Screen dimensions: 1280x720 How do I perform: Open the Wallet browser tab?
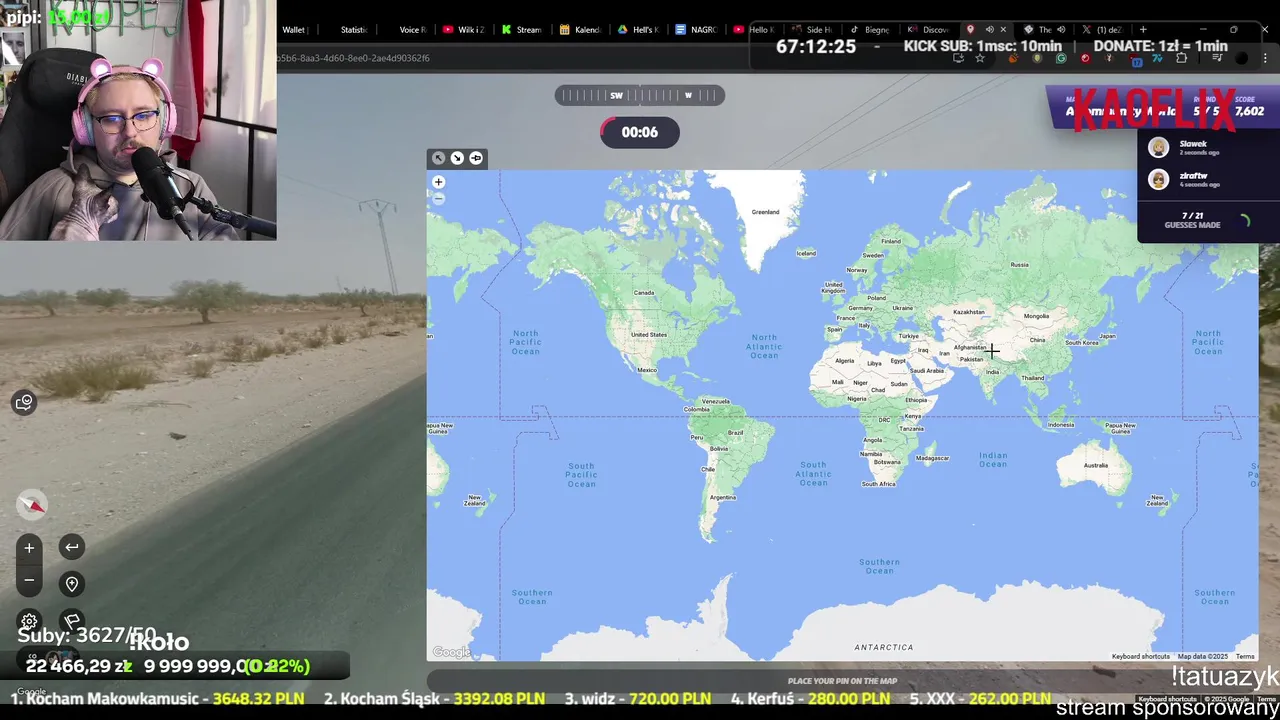click(x=293, y=30)
